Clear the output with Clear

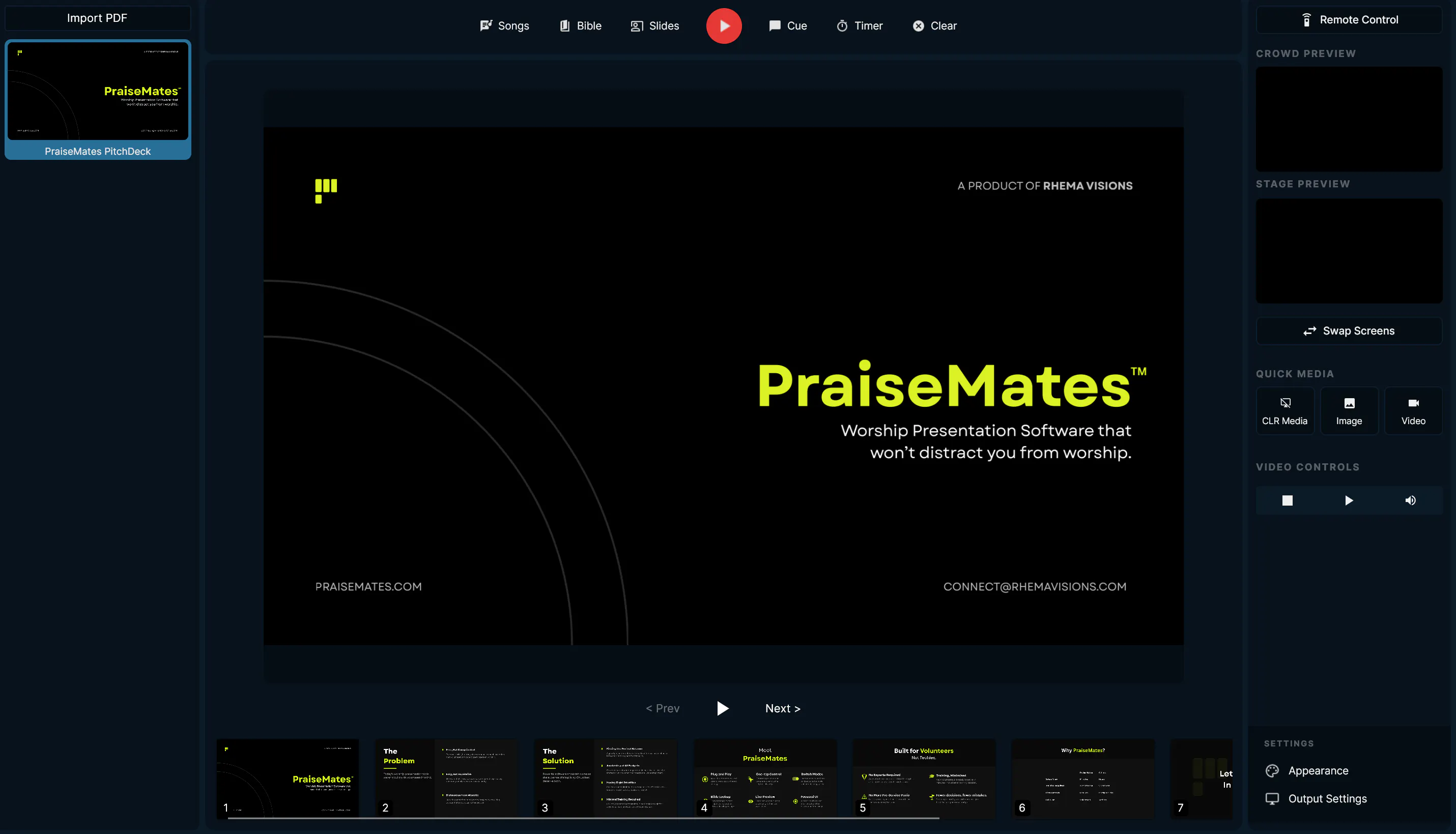[x=934, y=26]
